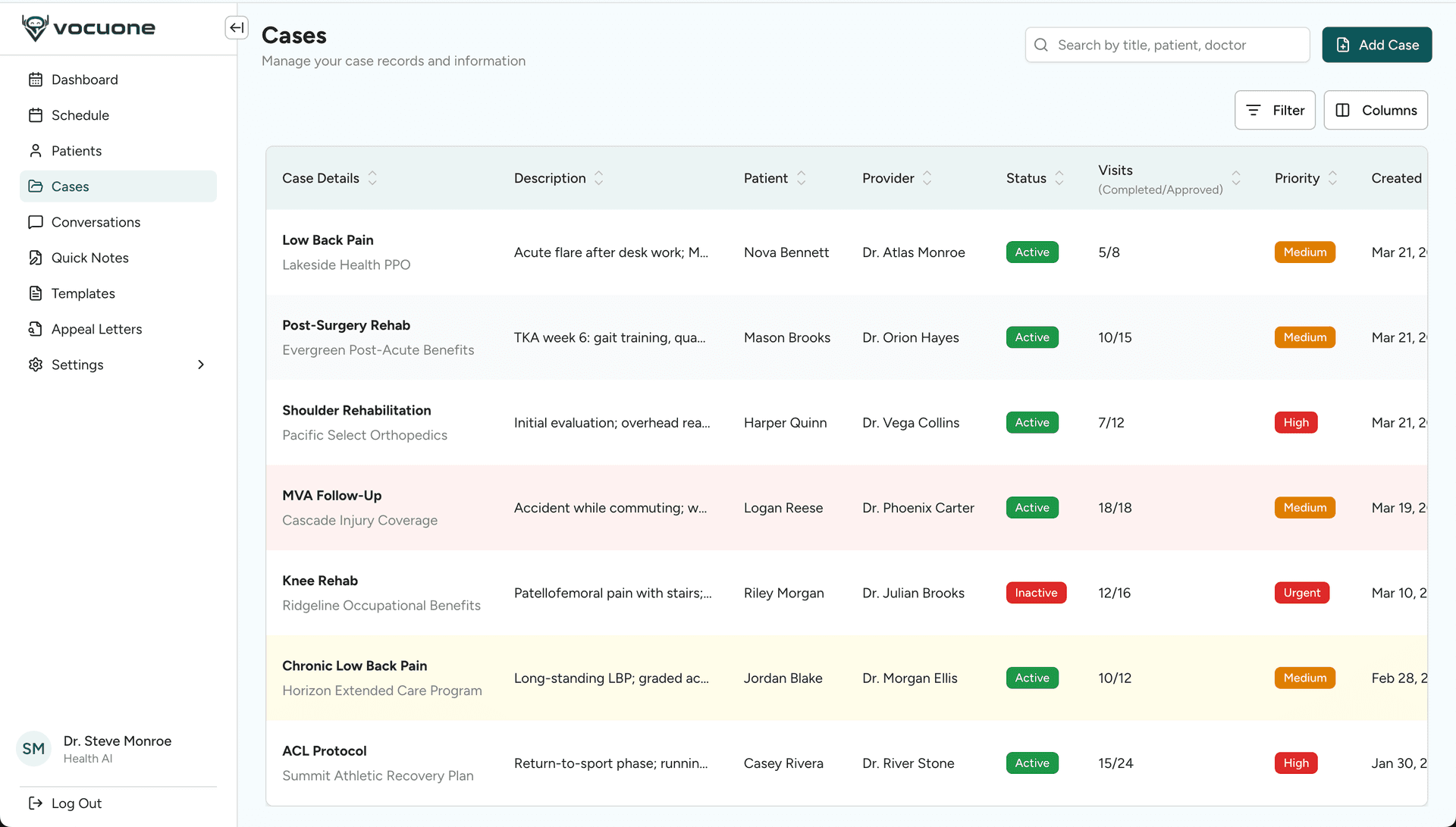Click the Settings gear icon
The width and height of the screenshot is (1456, 827).
[x=36, y=365]
